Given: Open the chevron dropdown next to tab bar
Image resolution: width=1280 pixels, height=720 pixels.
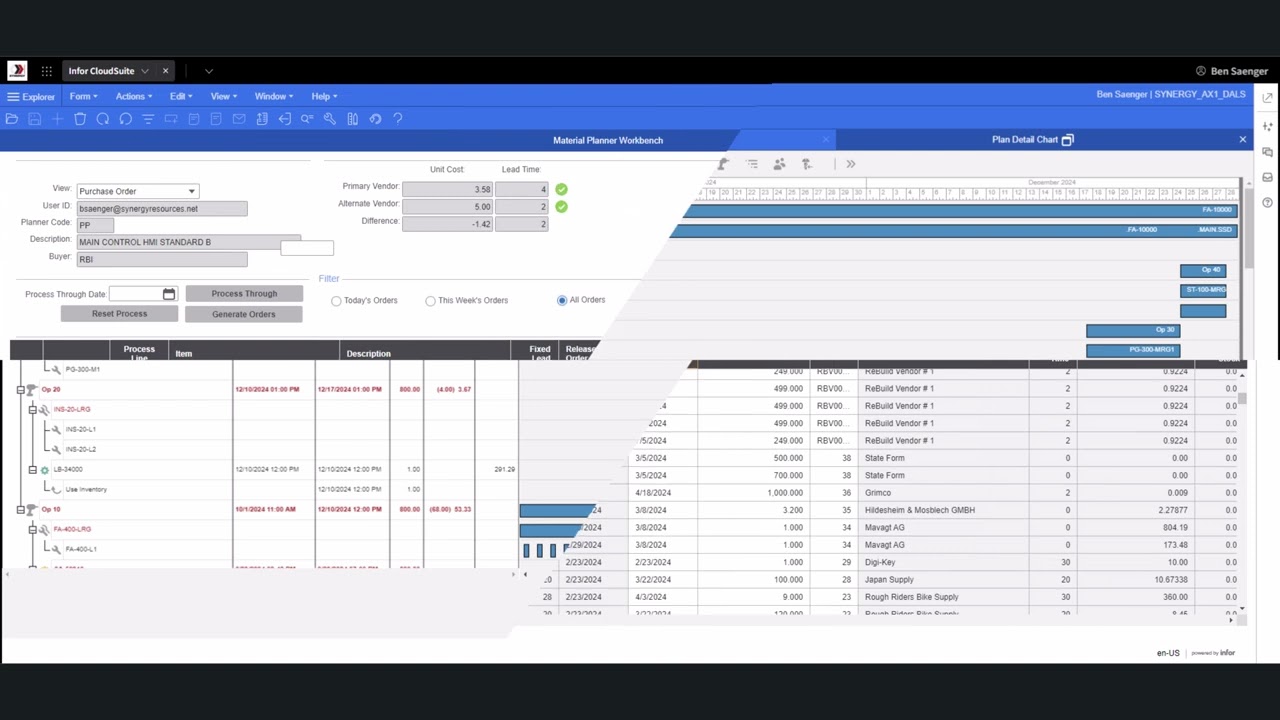Looking at the screenshot, I should click(x=208, y=71).
